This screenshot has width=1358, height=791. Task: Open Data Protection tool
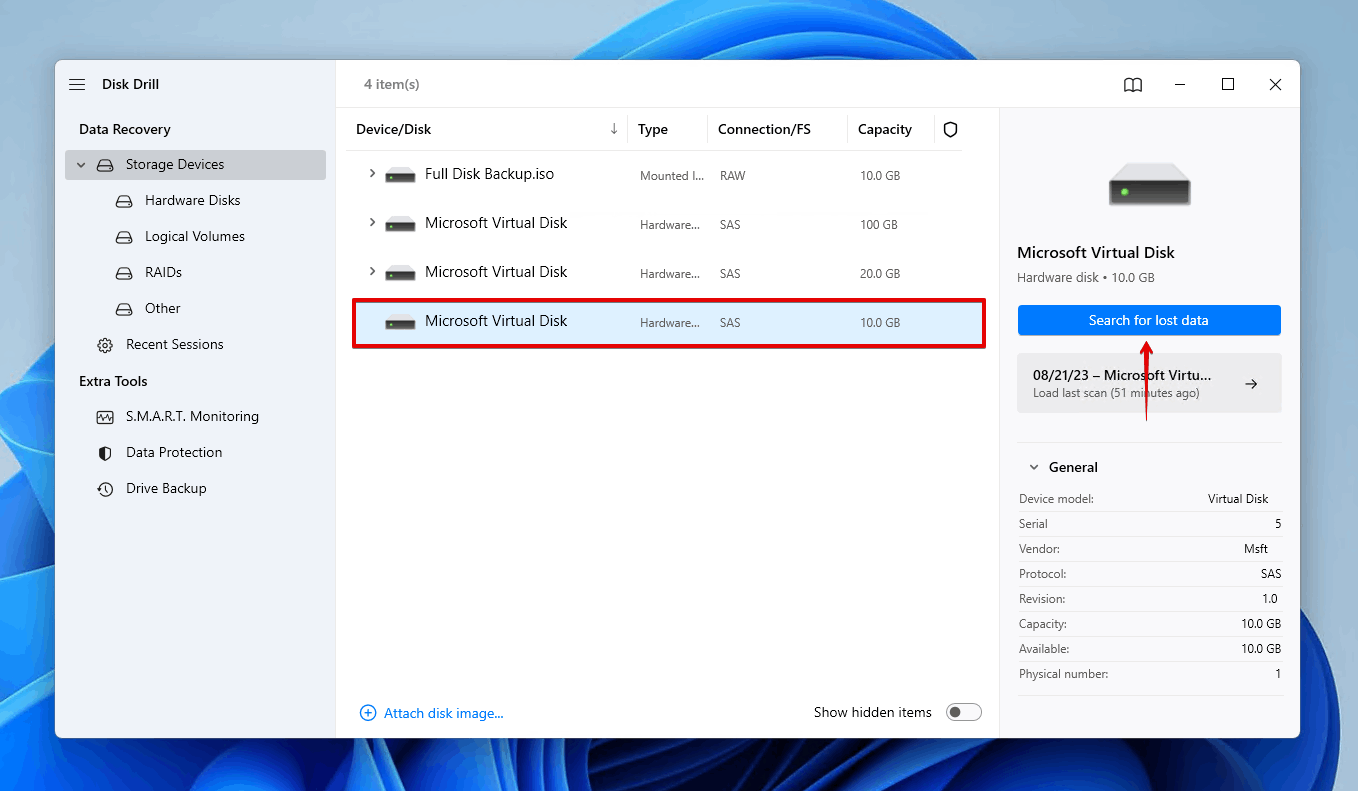tap(174, 452)
